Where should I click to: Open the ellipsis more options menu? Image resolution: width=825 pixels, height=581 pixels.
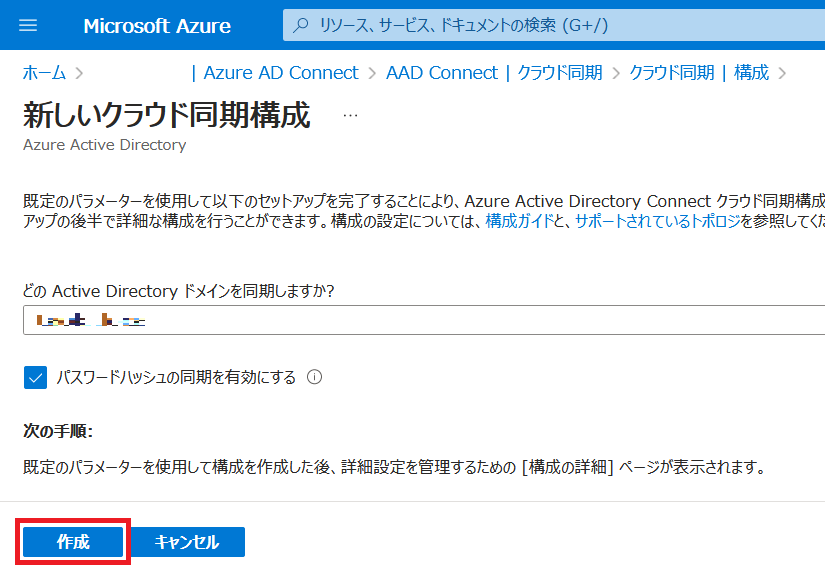click(350, 115)
